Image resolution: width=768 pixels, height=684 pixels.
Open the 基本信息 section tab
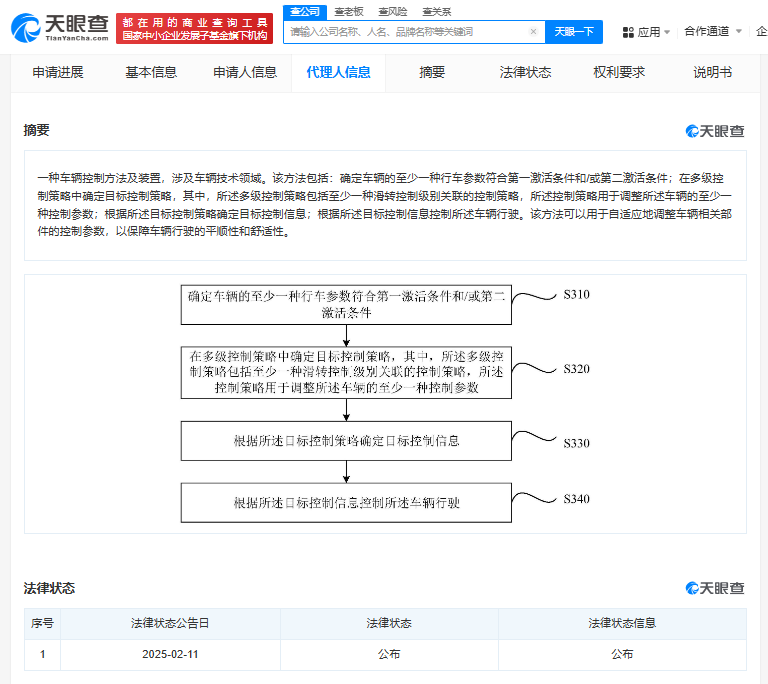click(151, 72)
